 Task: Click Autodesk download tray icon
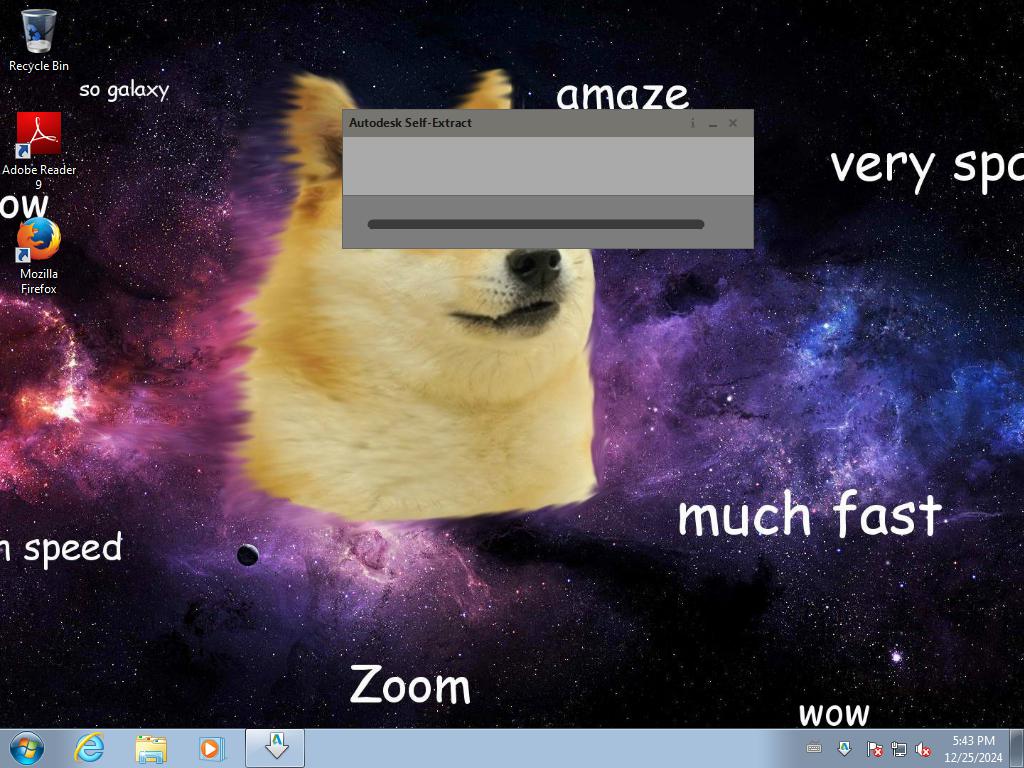844,748
